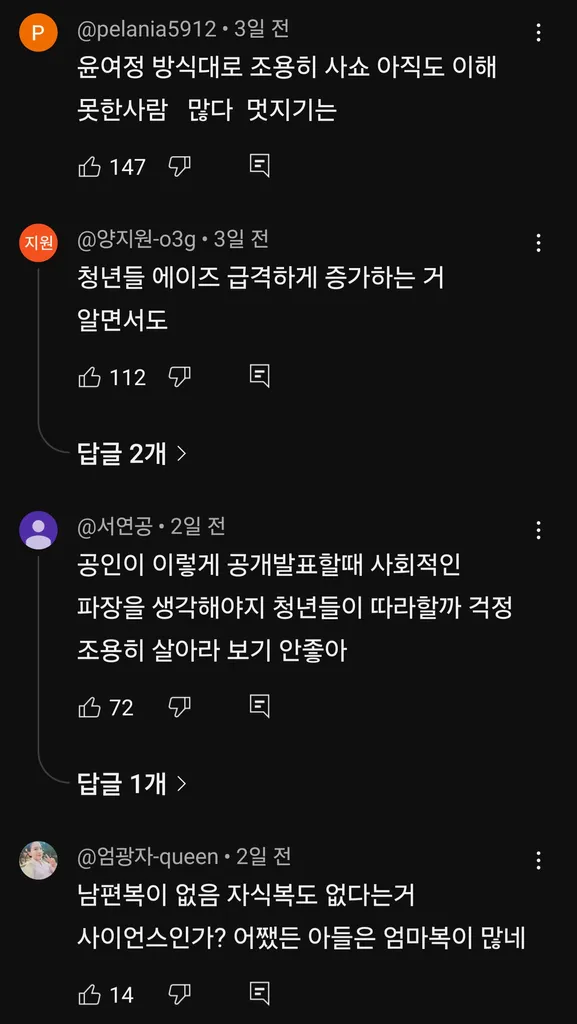Reply to the @pelania5912 comment
Image resolution: width=577 pixels, height=1024 pixels.
pyautogui.click(x=260, y=167)
